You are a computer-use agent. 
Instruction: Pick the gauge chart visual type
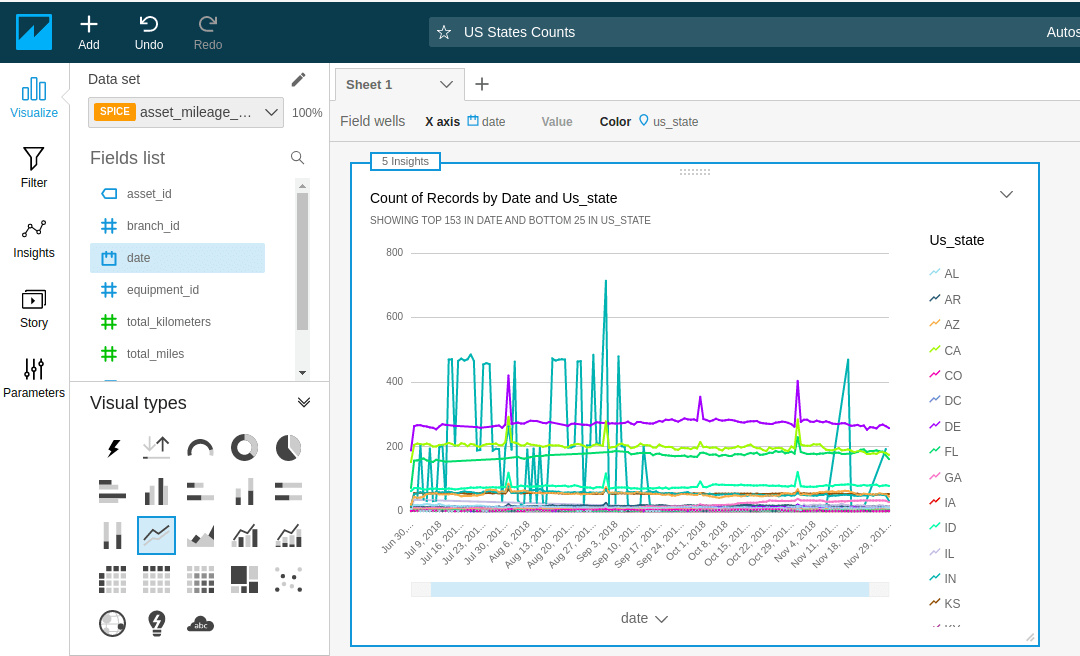click(x=200, y=448)
